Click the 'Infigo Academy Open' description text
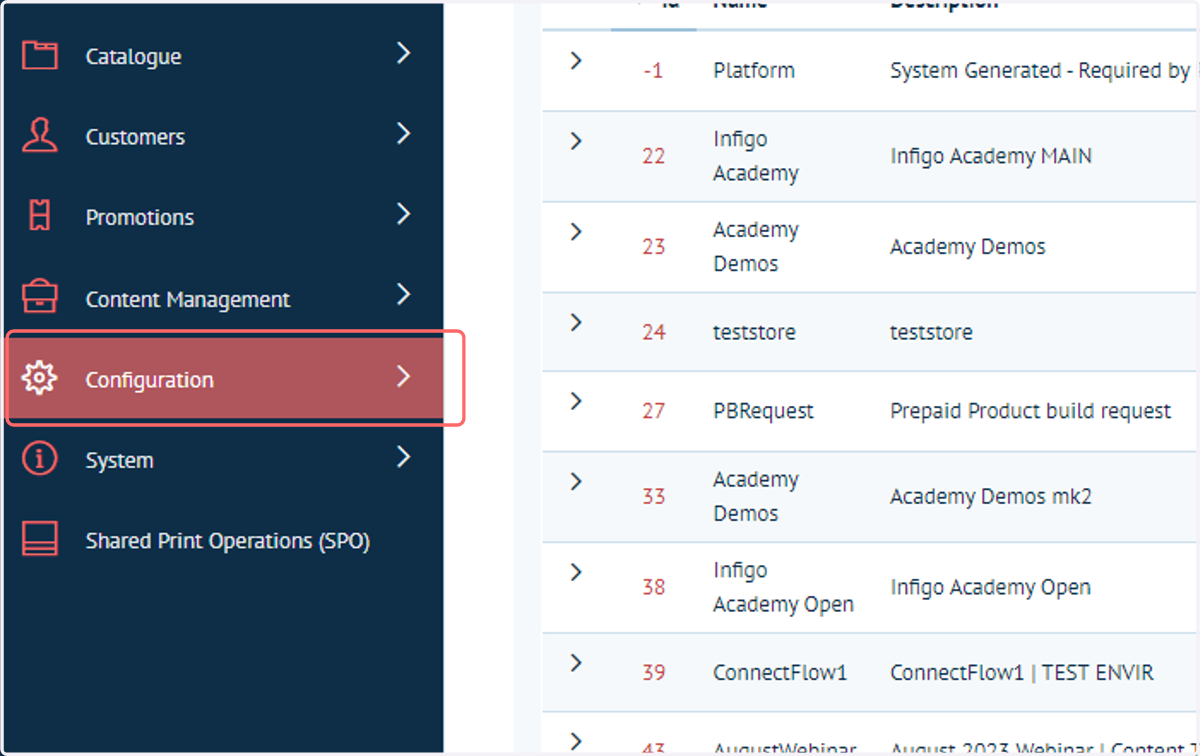 (990, 587)
